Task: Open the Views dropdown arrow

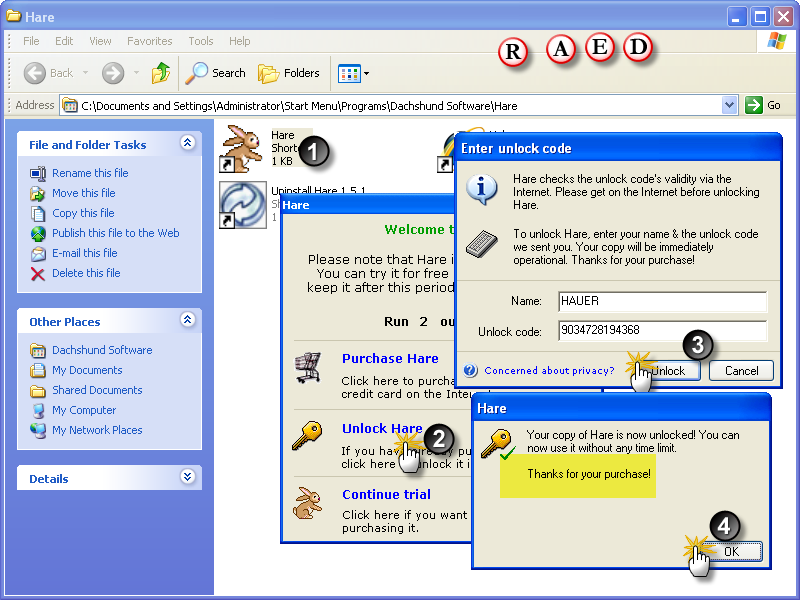Action: pyautogui.click(x=366, y=73)
